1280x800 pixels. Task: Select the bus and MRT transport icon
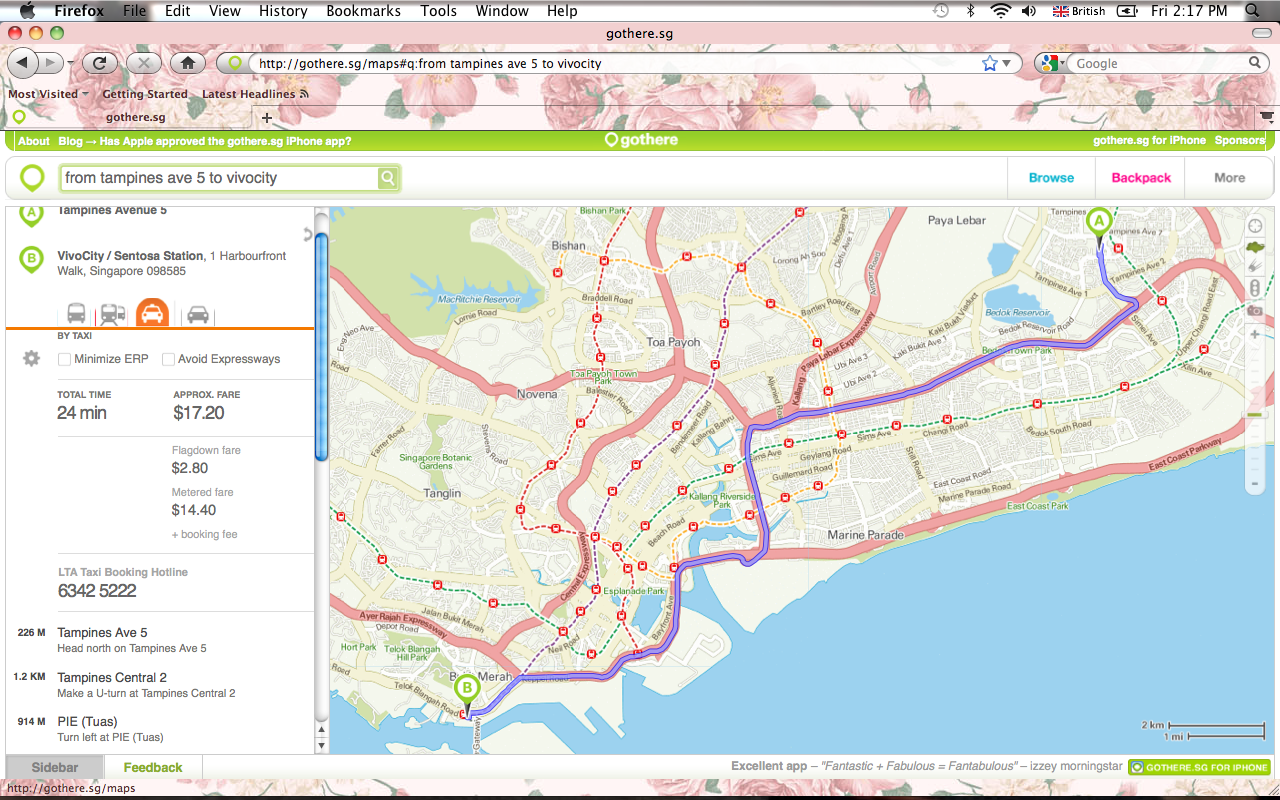coord(113,314)
